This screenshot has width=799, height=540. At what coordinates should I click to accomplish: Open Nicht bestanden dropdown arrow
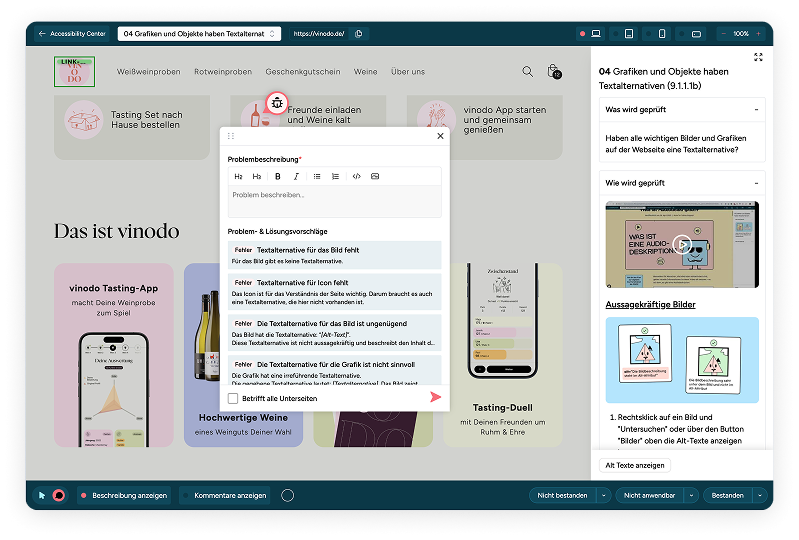click(604, 495)
